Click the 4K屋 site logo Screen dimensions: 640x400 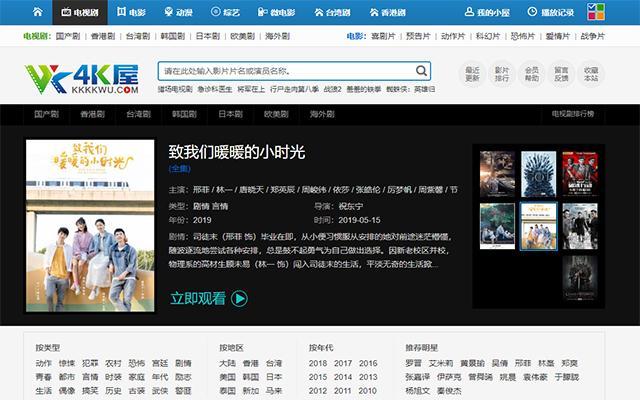point(82,79)
